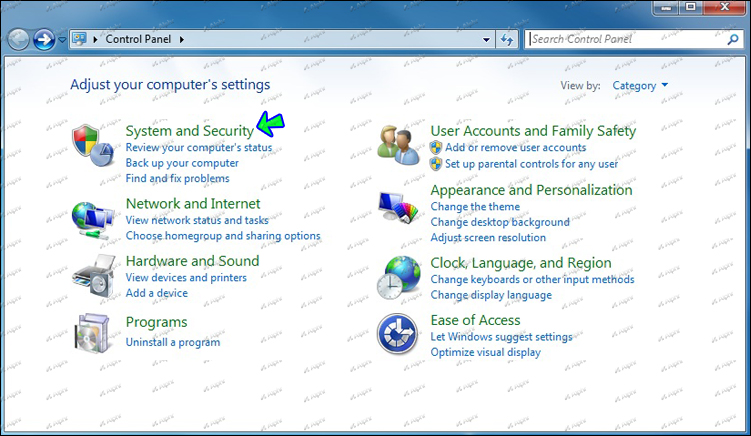Click Change display language

click(491, 295)
